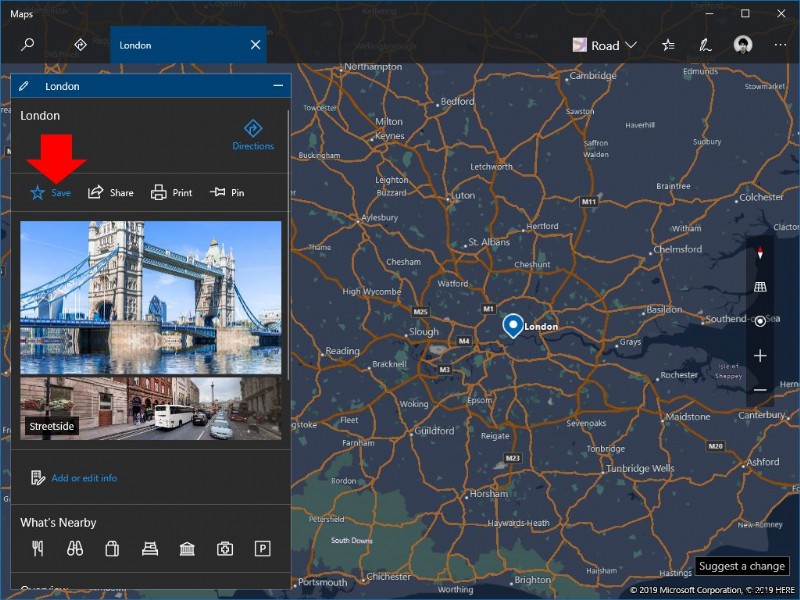The image size is (800, 600).
Task: Open the See more ellipsis menu
Action: tap(780, 45)
